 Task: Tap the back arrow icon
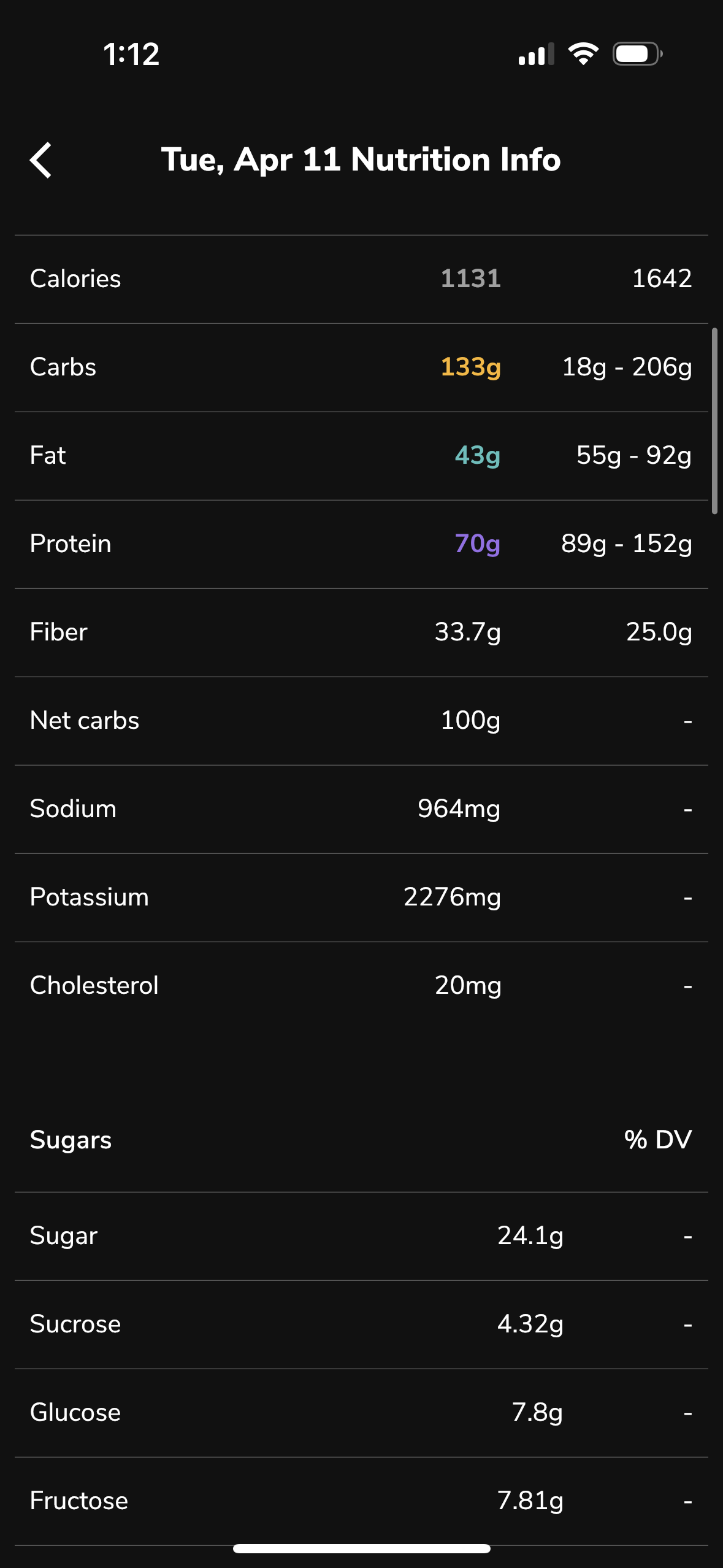[40, 160]
